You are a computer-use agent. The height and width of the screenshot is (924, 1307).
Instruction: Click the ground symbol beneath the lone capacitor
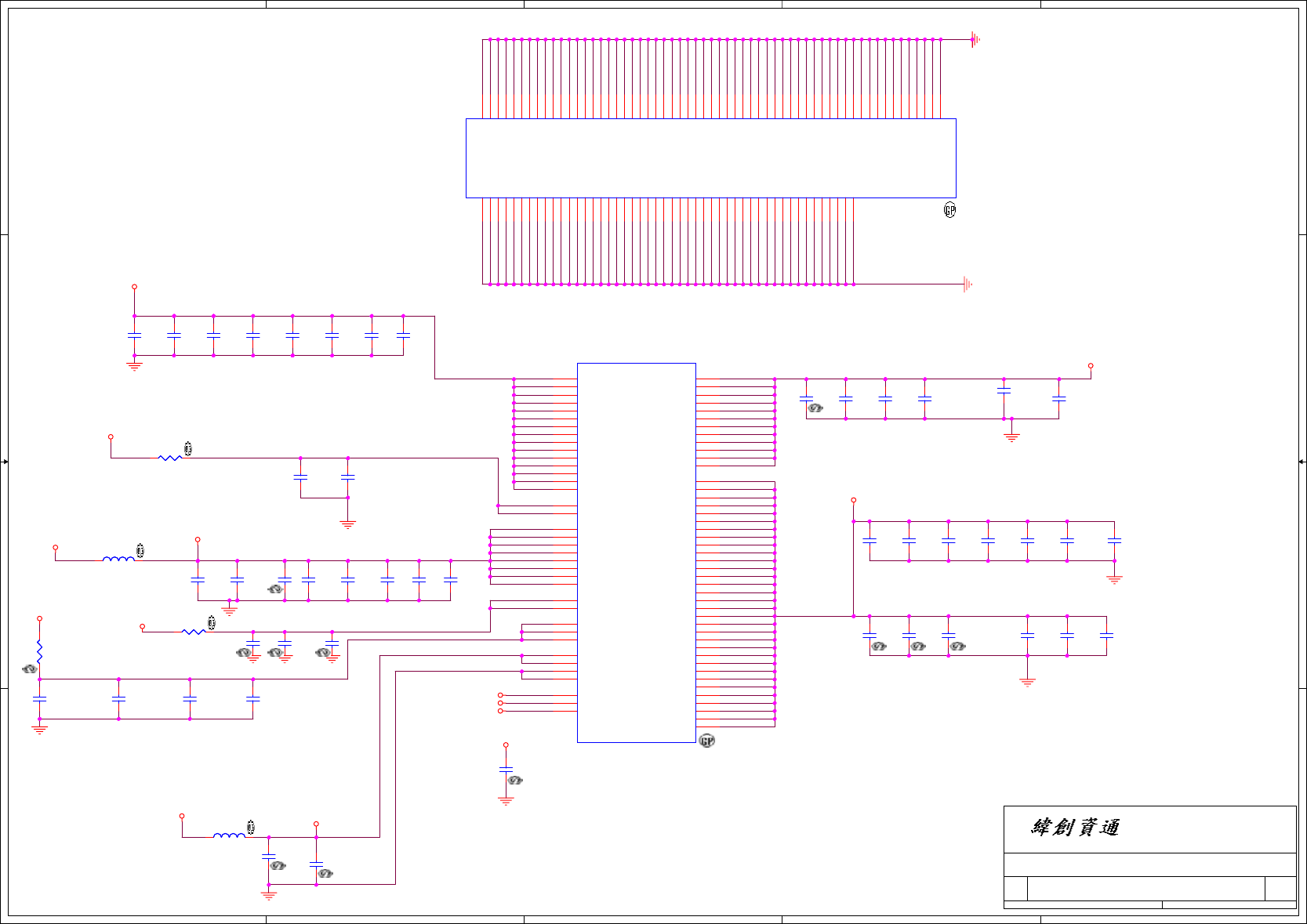[506, 801]
